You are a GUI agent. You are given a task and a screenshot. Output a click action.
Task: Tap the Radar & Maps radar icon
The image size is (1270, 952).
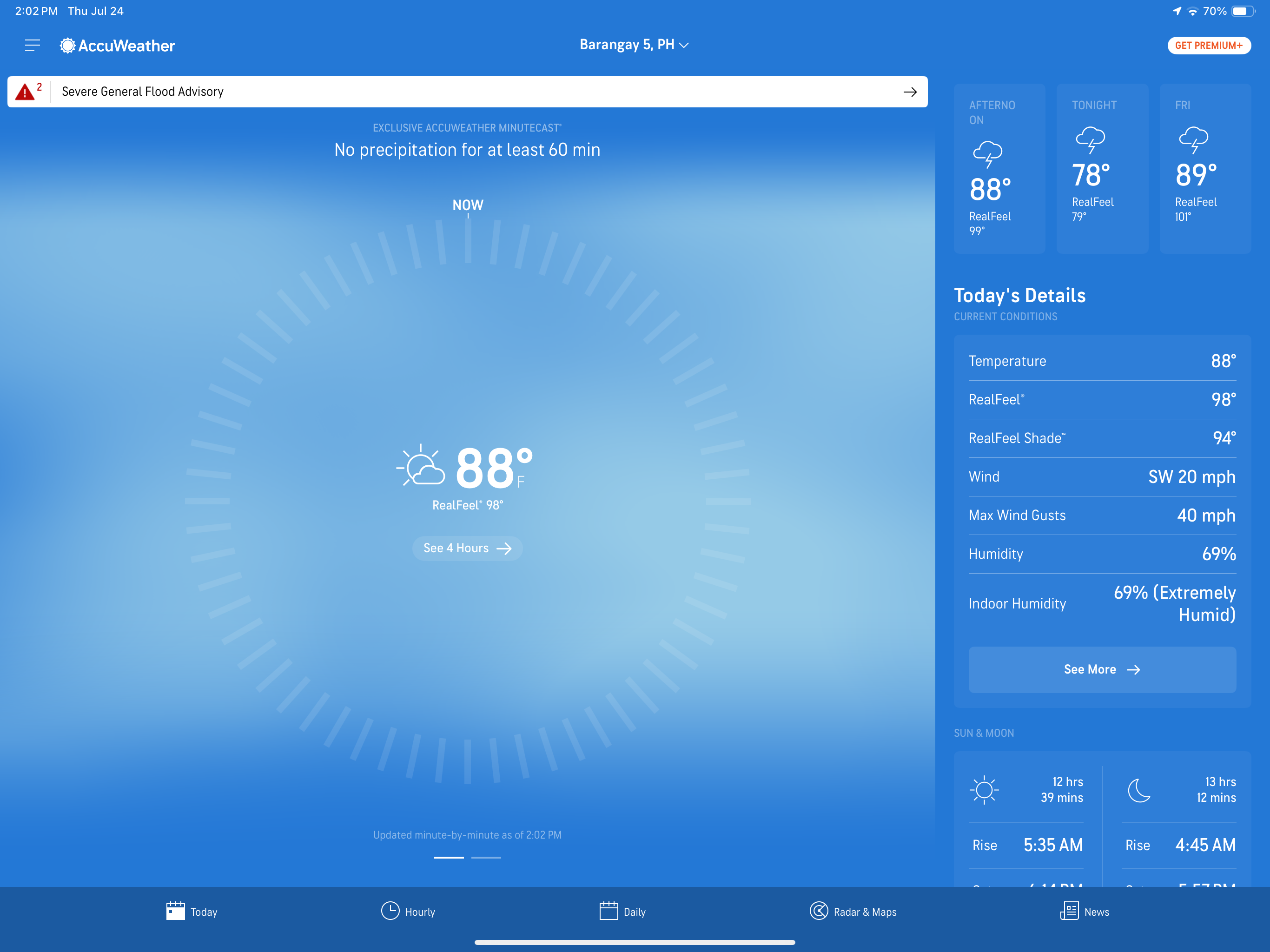click(x=819, y=911)
